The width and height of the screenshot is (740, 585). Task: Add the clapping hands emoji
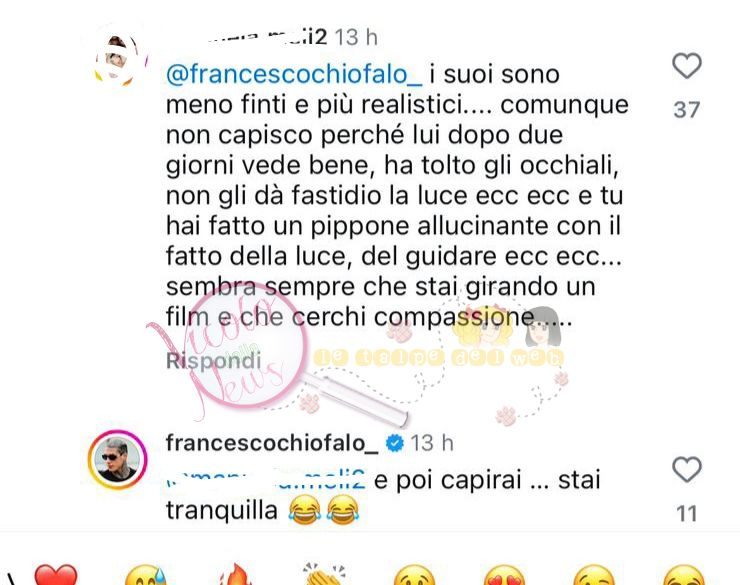pyautogui.click(x=325, y=575)
